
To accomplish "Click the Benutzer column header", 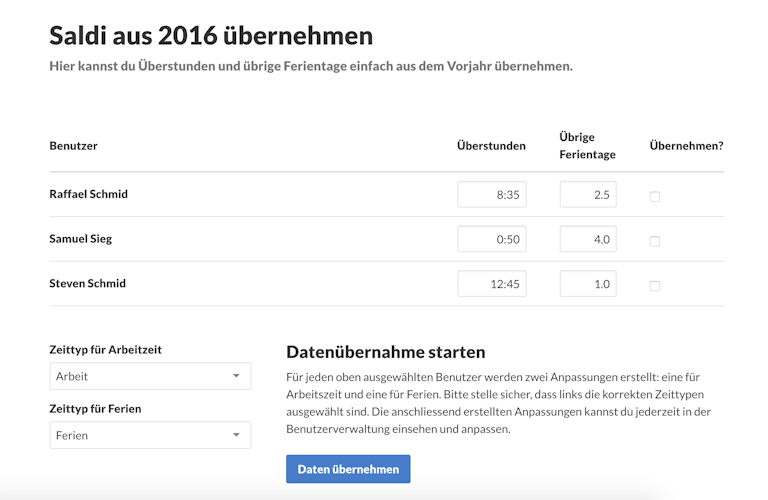I will pyautogui.click(x=73, y=146).
